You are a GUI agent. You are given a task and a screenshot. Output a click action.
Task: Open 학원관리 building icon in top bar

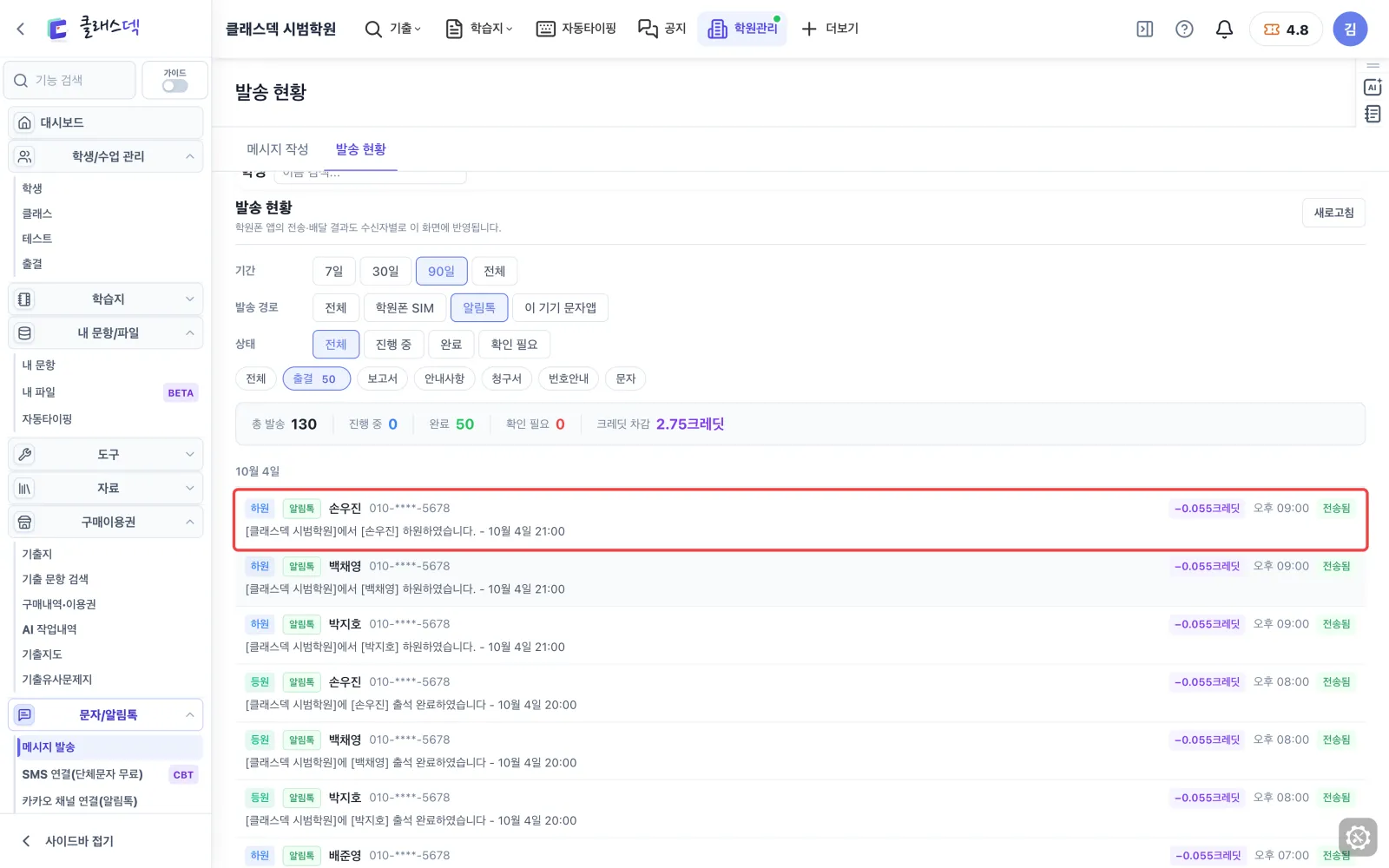(717, 29)
